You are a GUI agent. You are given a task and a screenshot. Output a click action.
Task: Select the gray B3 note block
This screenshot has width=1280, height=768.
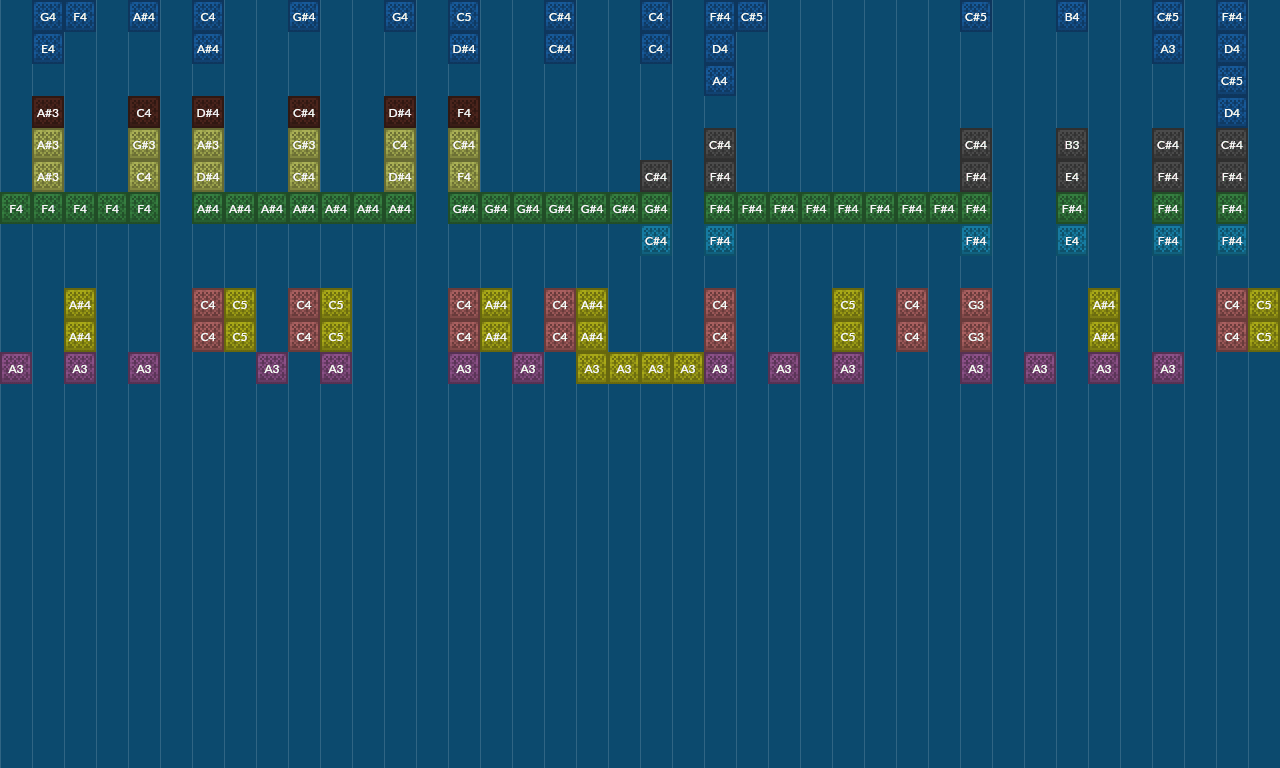(x=1072, y=144)
